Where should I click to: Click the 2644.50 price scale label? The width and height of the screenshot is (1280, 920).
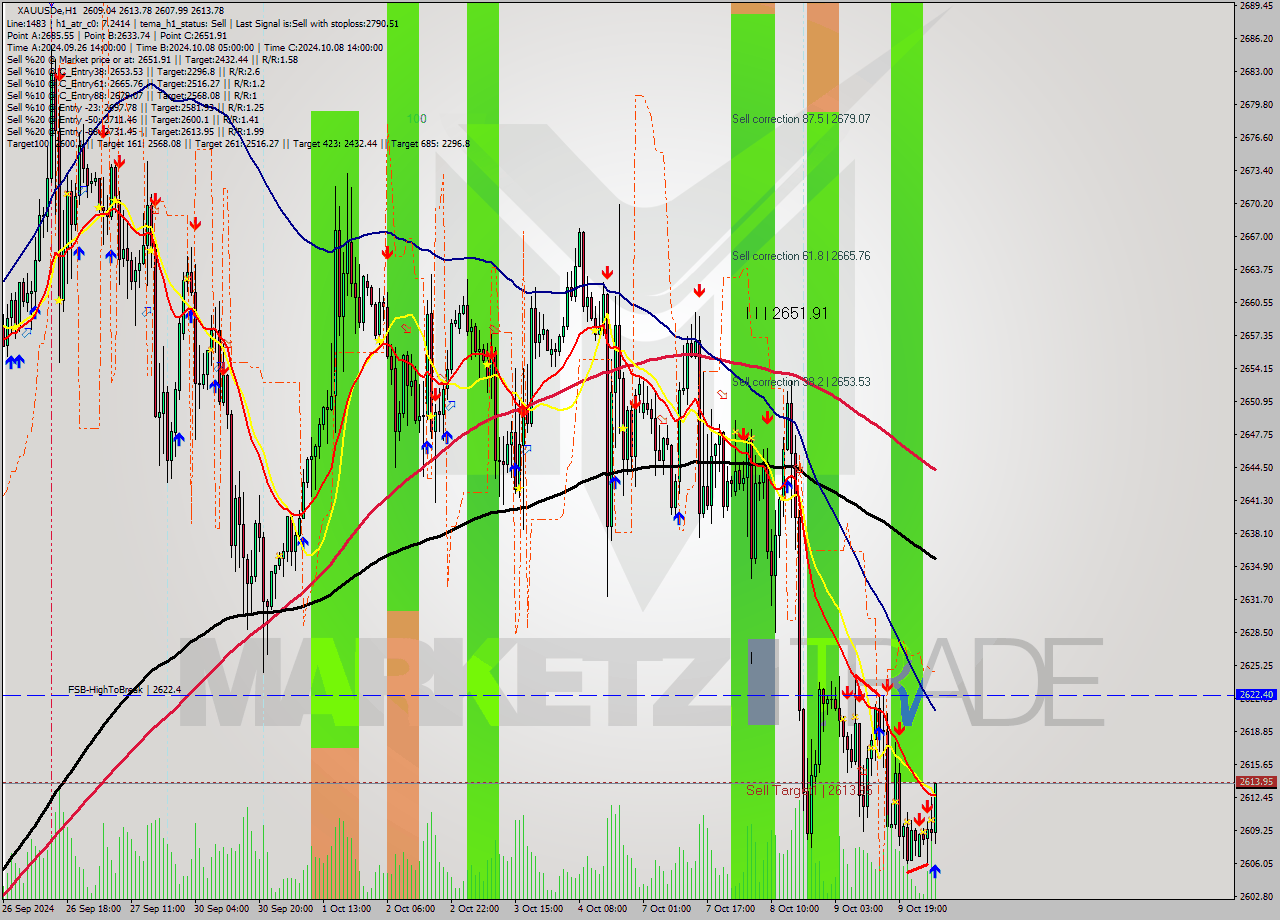point(1256,467)
